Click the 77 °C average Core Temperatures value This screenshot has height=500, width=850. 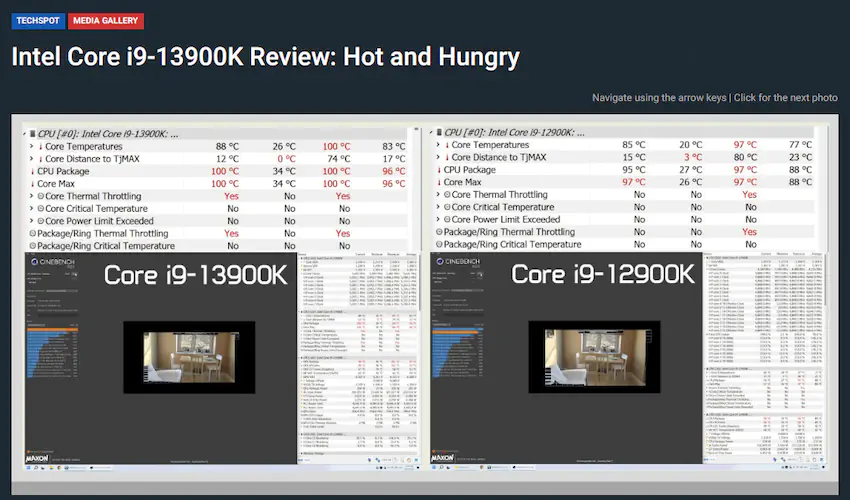tap(801, 145)
